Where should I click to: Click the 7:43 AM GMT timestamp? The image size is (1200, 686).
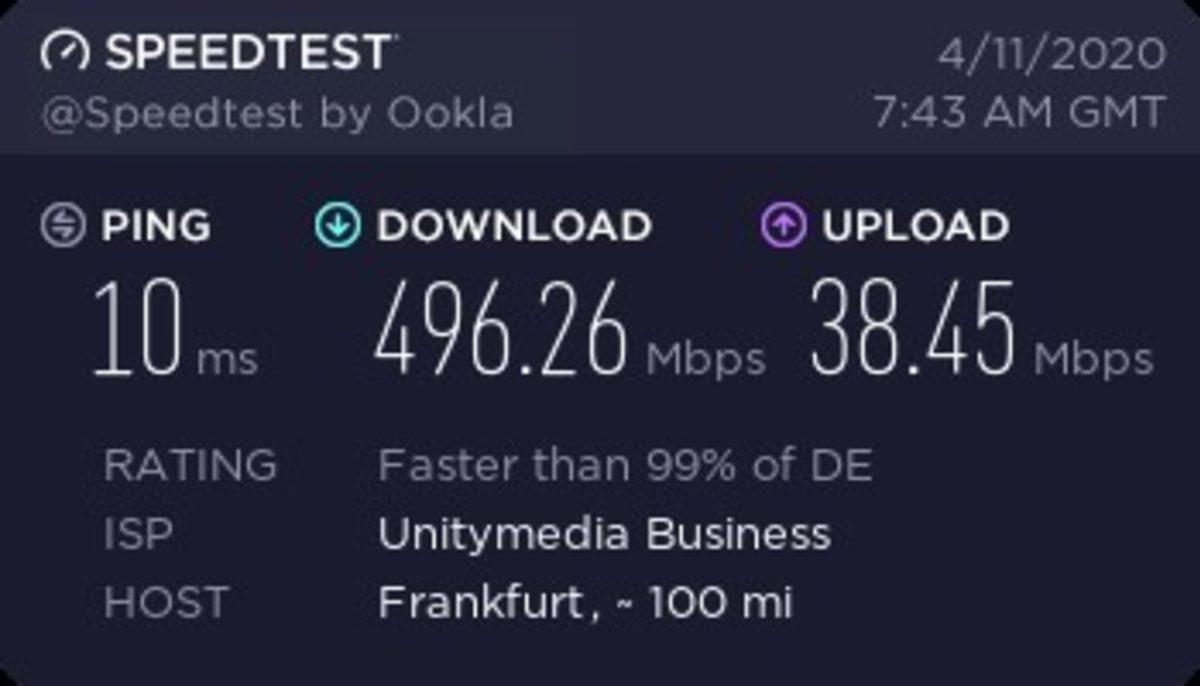point(1020,112)
